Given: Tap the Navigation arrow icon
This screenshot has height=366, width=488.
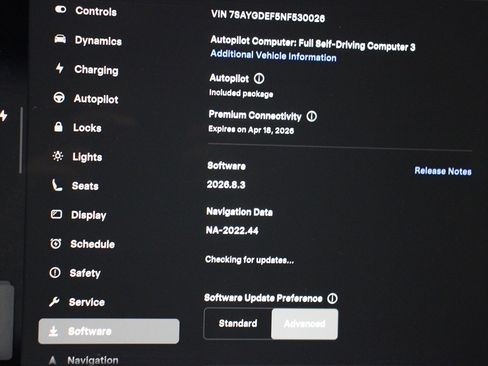Looking at the screenshot, I should coord(52,360).
